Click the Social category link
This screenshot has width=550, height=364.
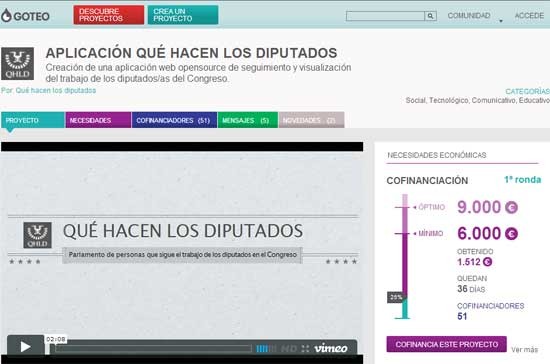coord(416,100)
